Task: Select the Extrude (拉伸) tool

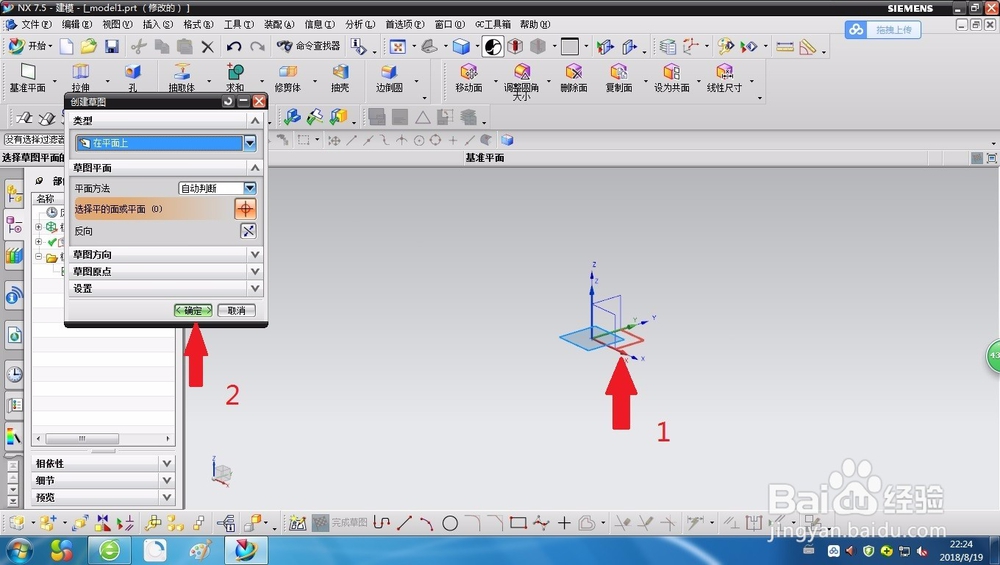Action: (x=80, y=78)
